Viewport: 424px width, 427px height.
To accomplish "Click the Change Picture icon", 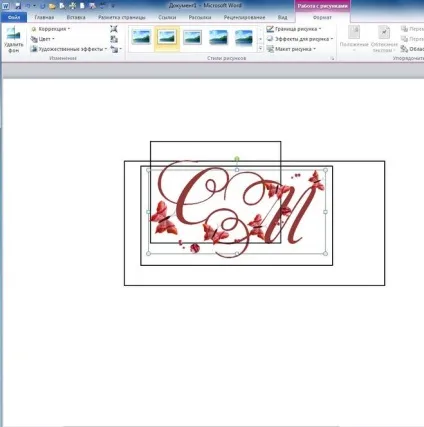I will pos(114,39).
